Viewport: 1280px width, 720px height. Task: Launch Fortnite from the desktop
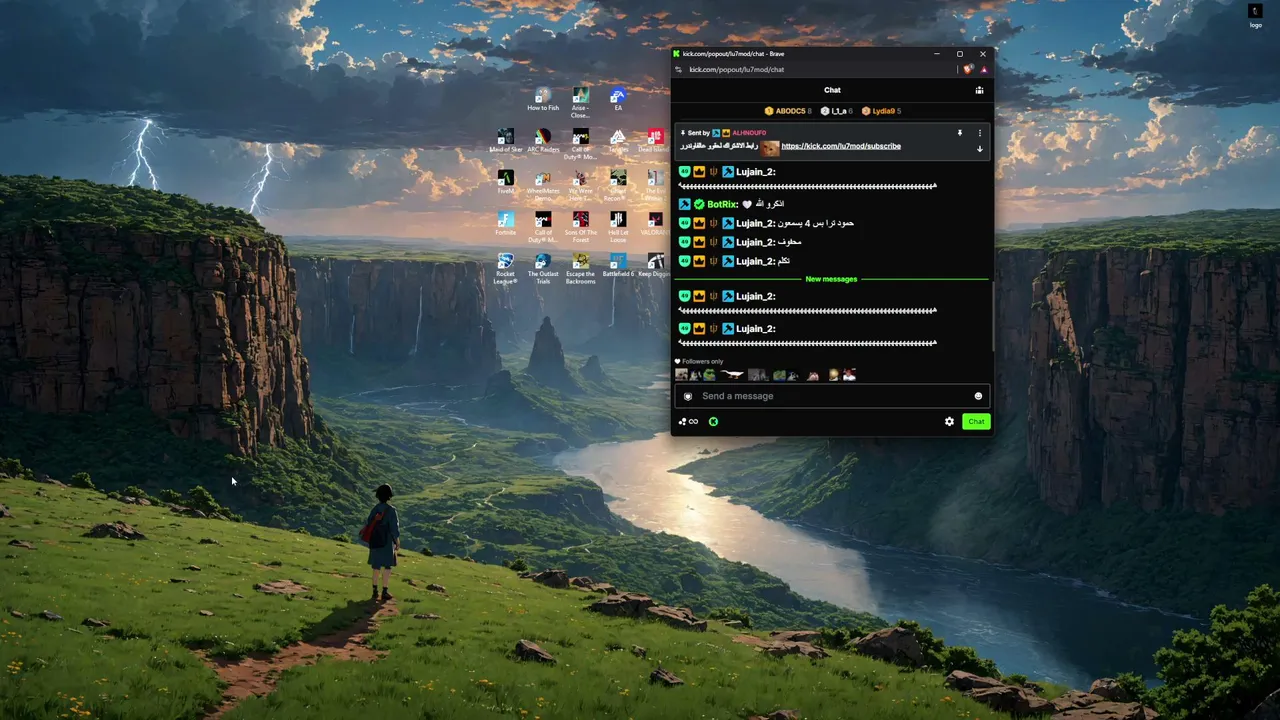tap(506, 223)
